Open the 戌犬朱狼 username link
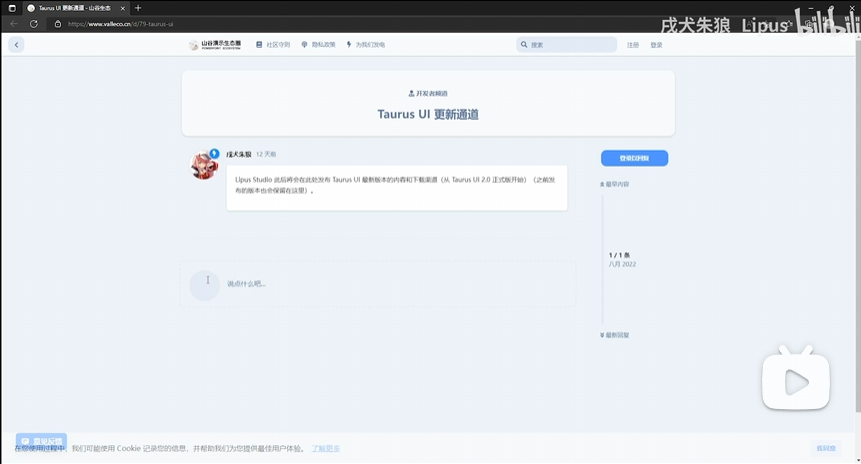The height and width of the screenshot is (464, 861). [239, 154]
